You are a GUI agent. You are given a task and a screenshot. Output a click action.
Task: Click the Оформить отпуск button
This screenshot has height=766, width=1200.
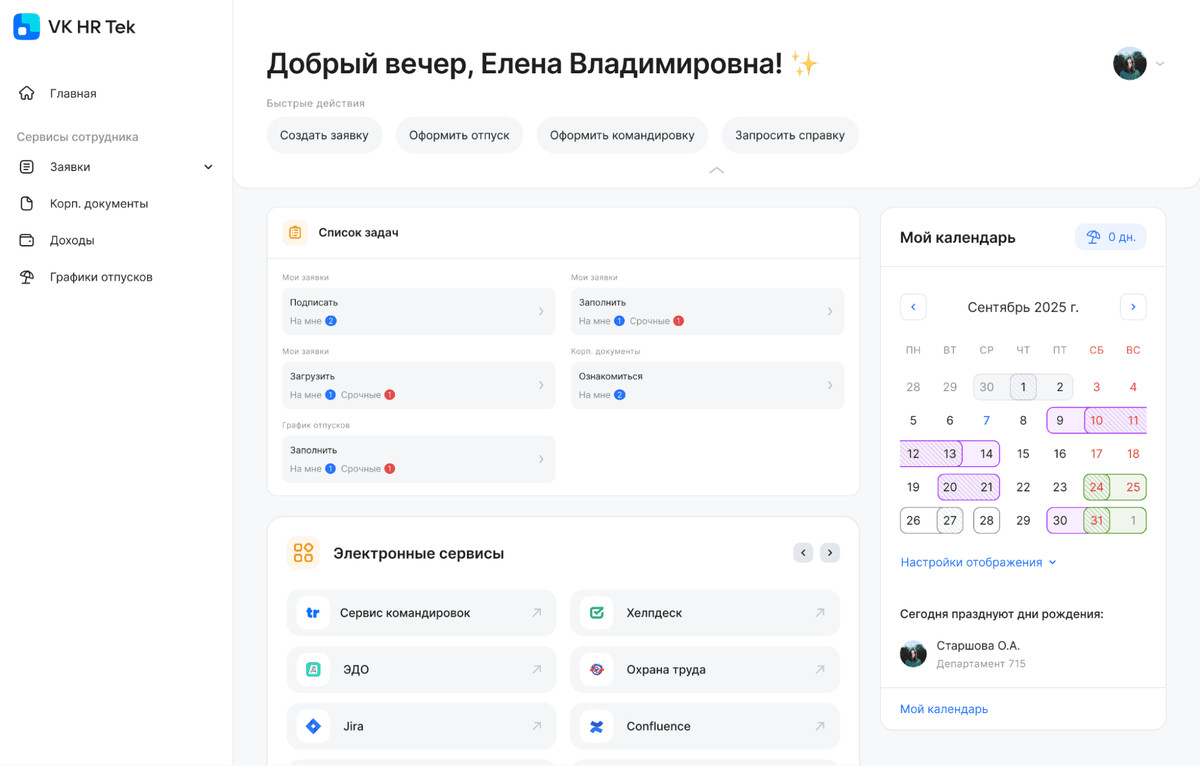click(459, 135)
